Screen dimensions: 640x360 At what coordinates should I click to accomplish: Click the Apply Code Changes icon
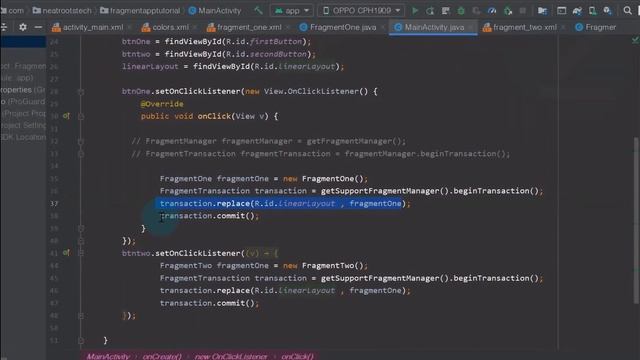(445, 11)
